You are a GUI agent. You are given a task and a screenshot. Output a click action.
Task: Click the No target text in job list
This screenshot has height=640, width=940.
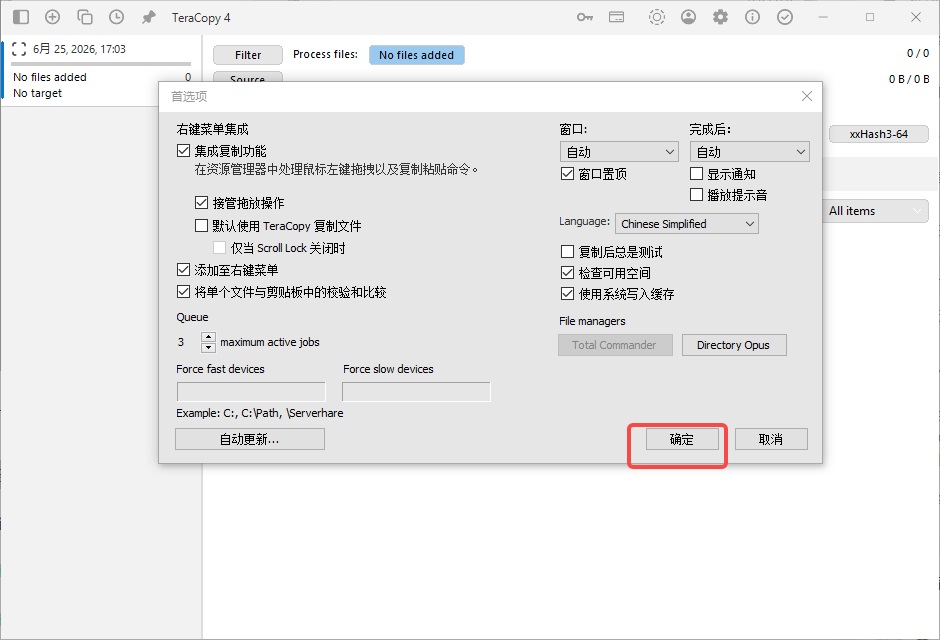click(37, 93)
